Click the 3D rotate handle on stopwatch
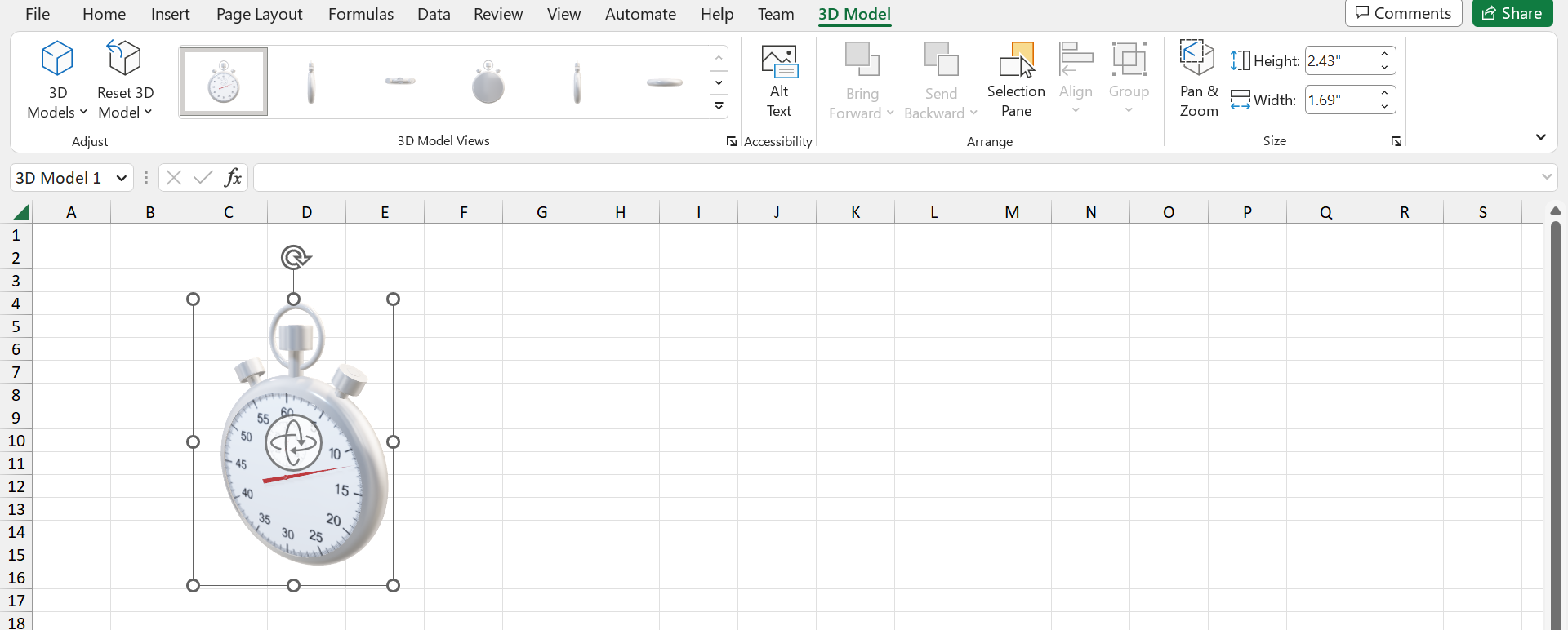Viewport: 1568px width, 630px height. 294,442
